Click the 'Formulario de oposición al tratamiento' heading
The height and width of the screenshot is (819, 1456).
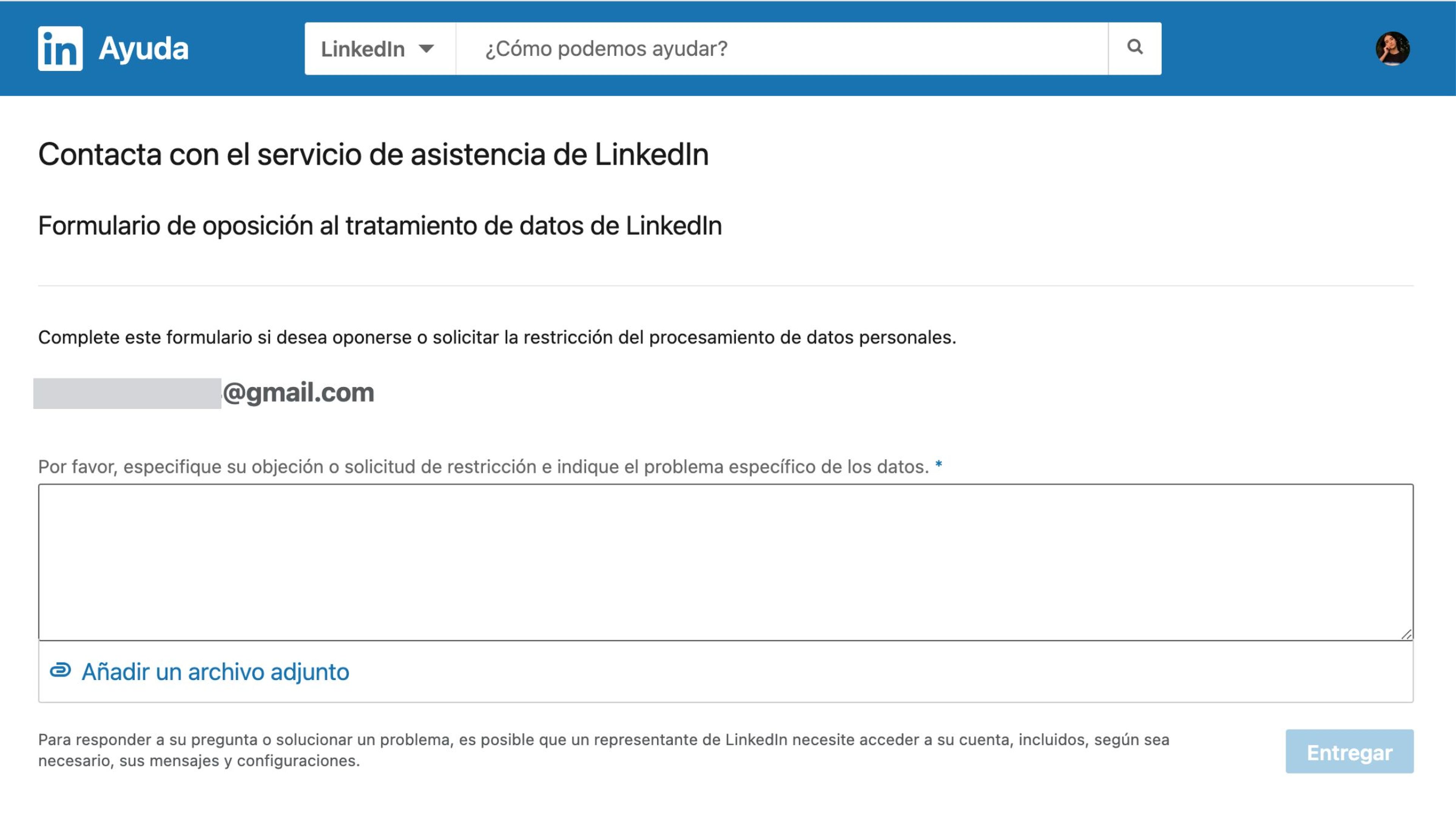click(380, 226)
